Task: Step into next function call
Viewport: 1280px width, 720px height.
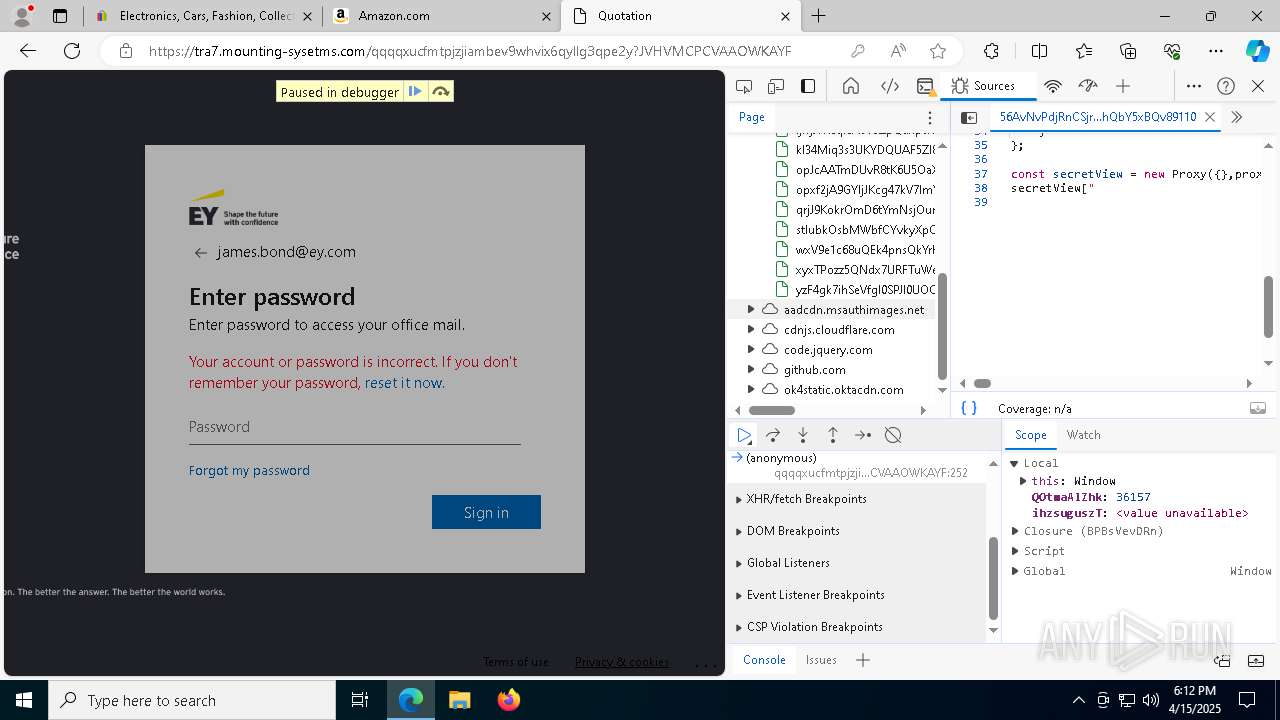Action: coord(803,435)
